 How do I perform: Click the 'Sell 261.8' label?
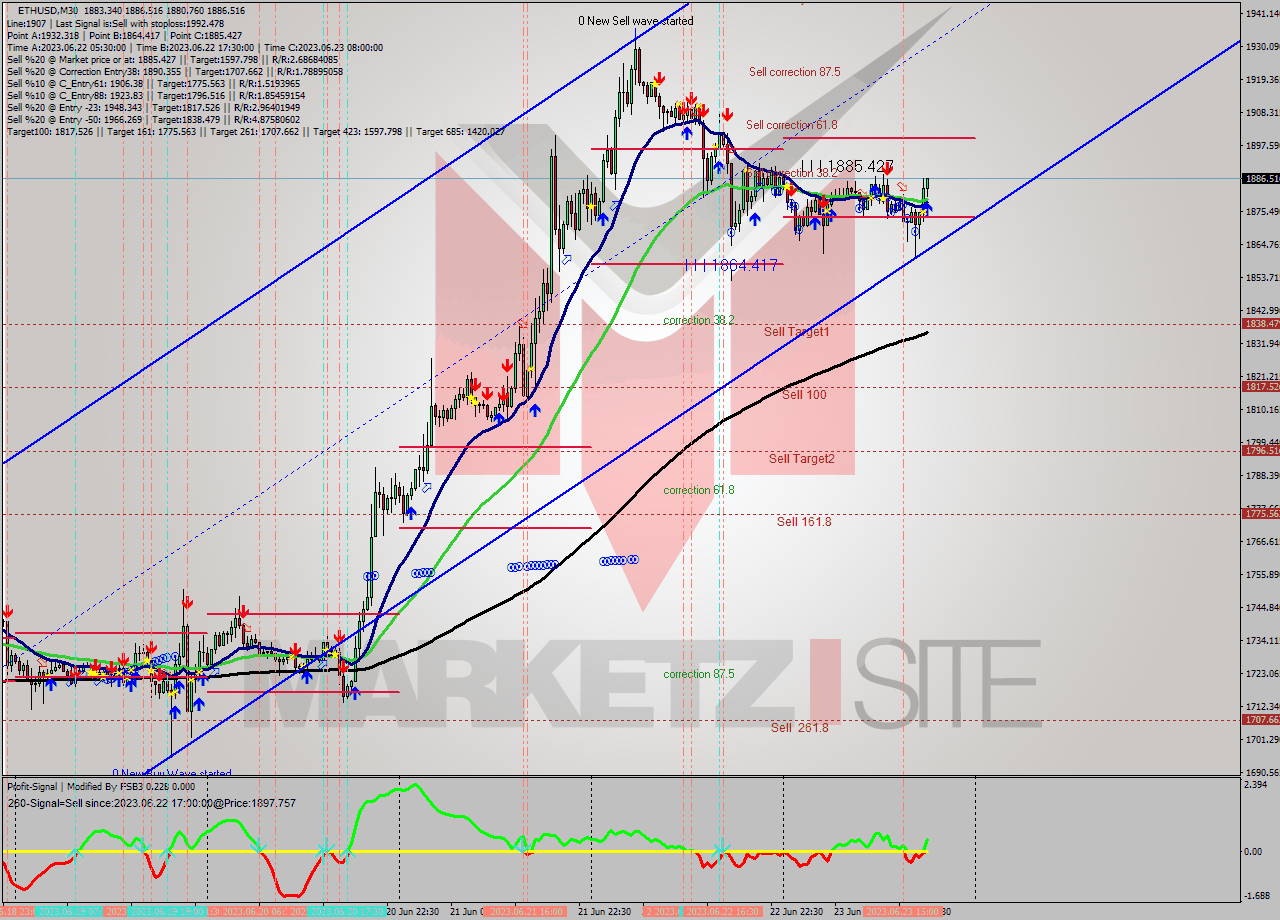pyautogui.click(x=800, y=728)
